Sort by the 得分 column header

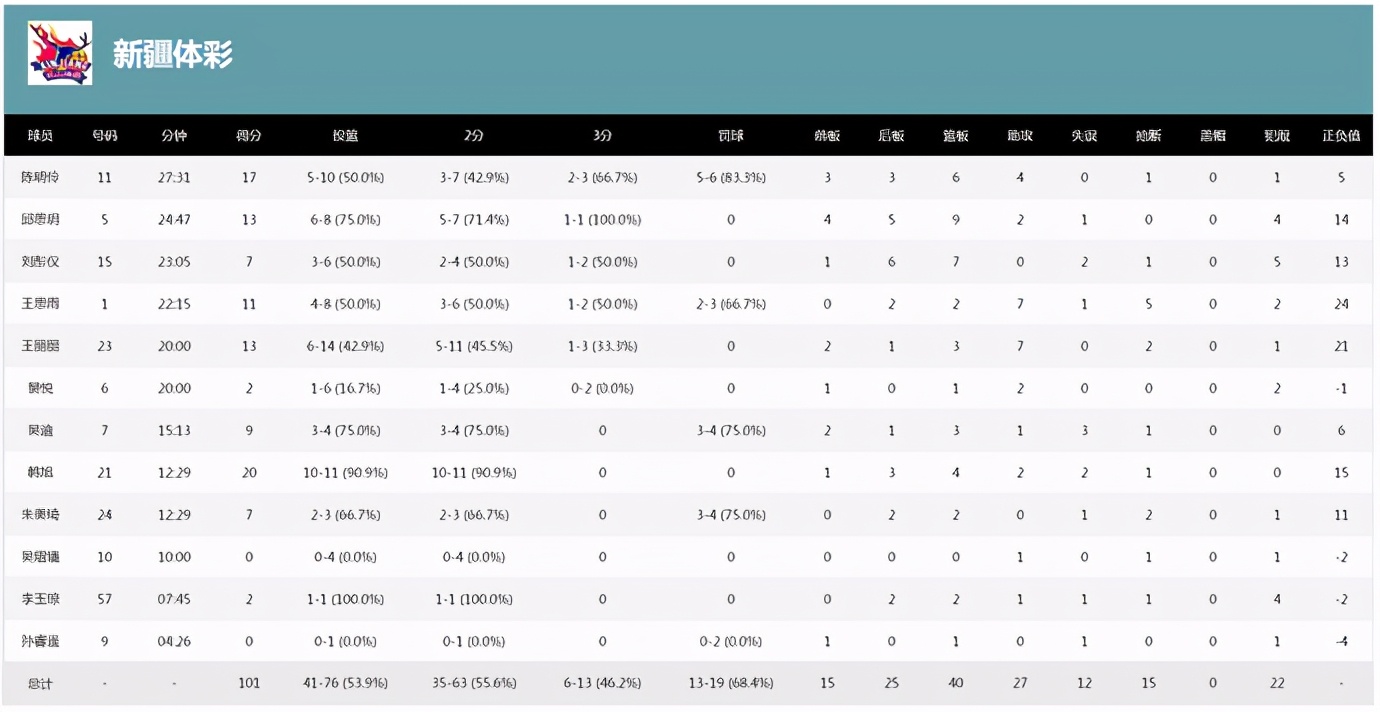coord(249,136)
